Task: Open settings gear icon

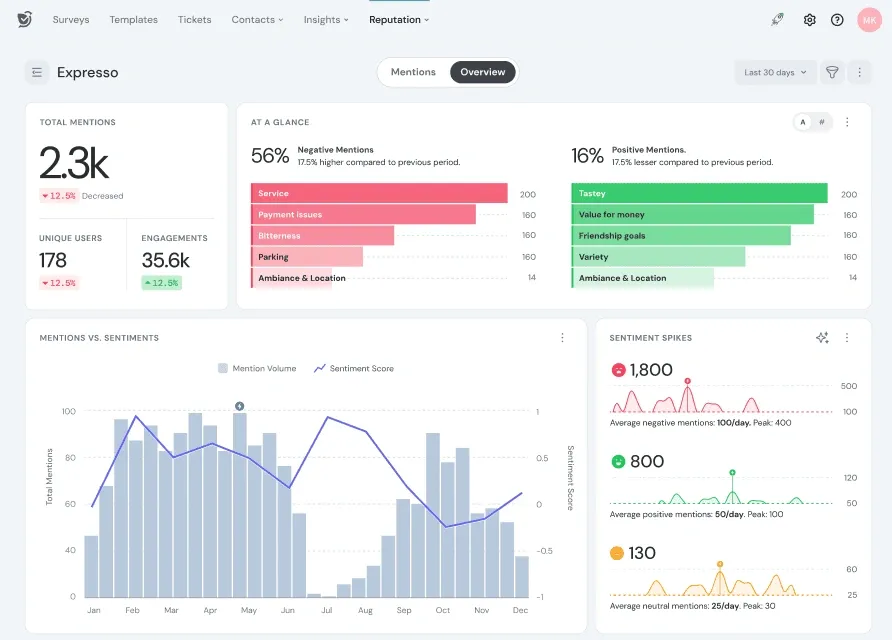Action: 809,20
